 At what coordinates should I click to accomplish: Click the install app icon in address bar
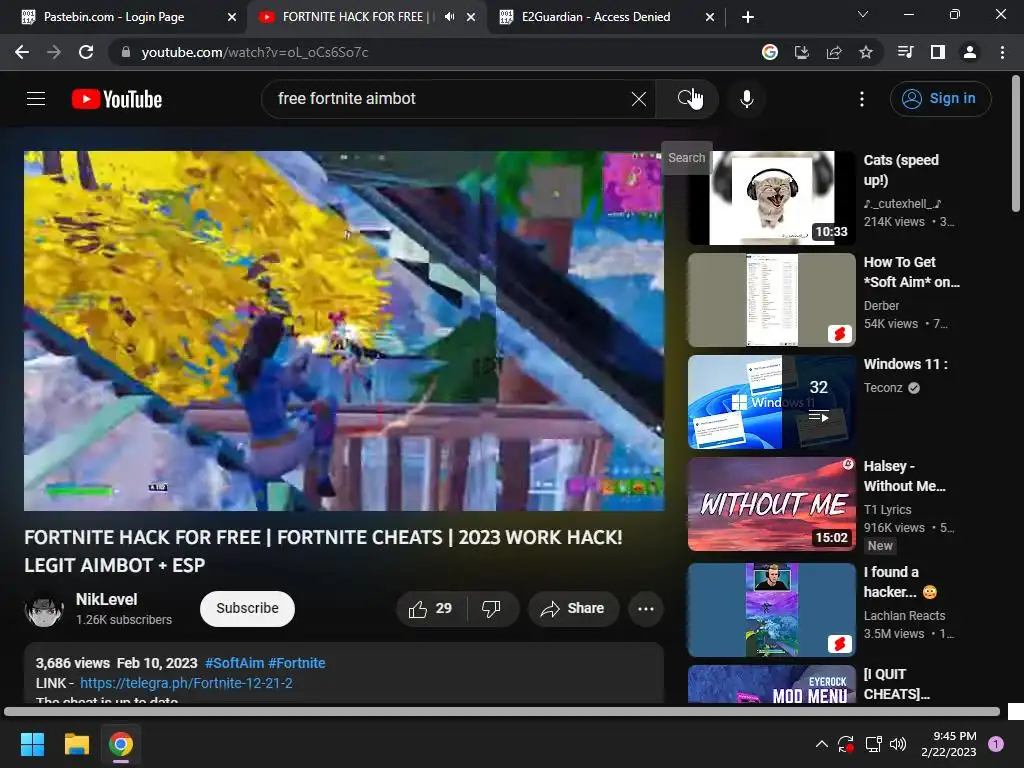click(801, 52)
